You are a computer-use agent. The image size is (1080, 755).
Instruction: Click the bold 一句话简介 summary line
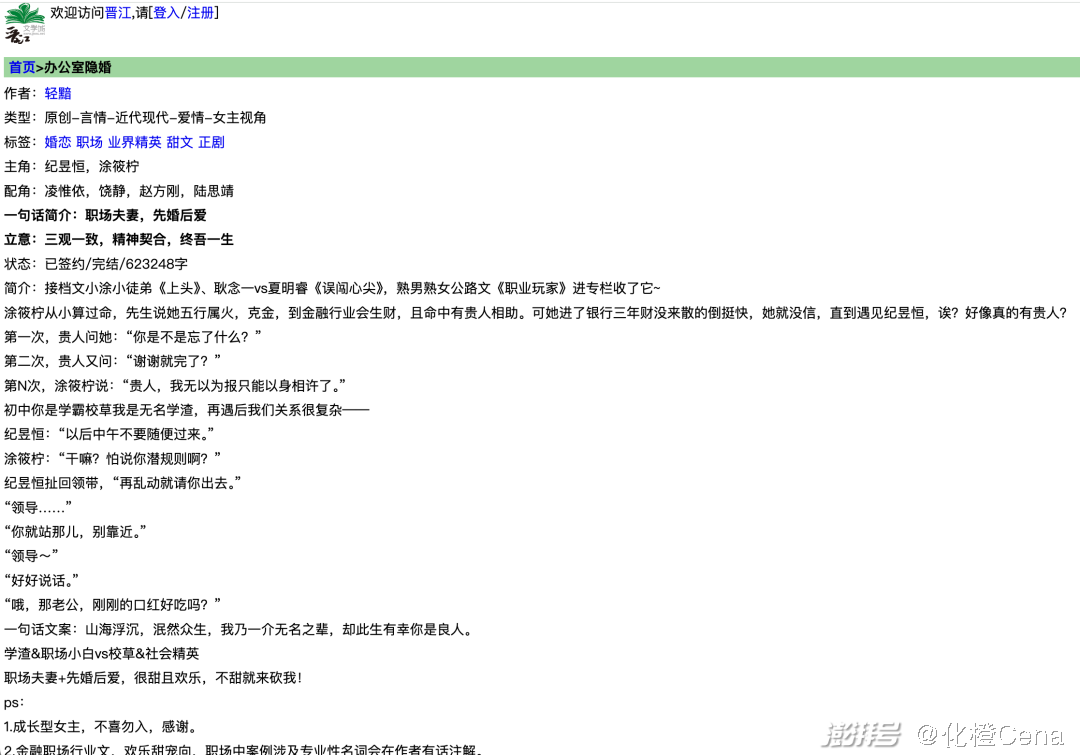click(x=105, y=215)
